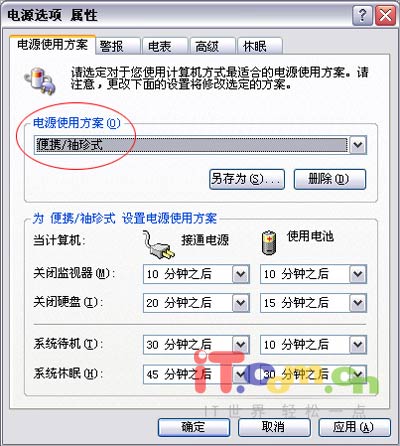Click the power plug battery icon
Viewport: 400px width, 446px height.
[x=40, y=81]
